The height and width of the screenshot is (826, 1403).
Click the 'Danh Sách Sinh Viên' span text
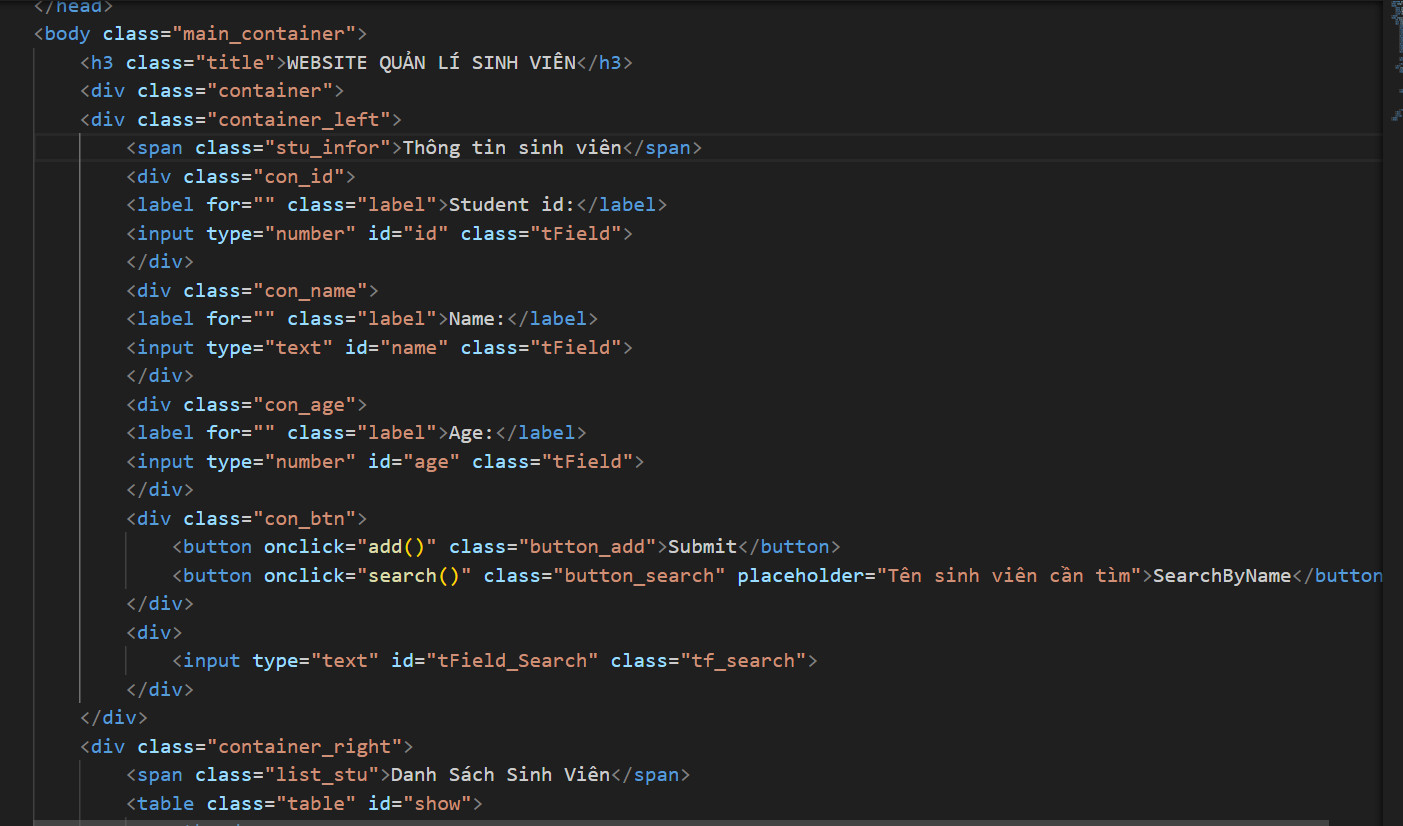[x=500, y=775]
